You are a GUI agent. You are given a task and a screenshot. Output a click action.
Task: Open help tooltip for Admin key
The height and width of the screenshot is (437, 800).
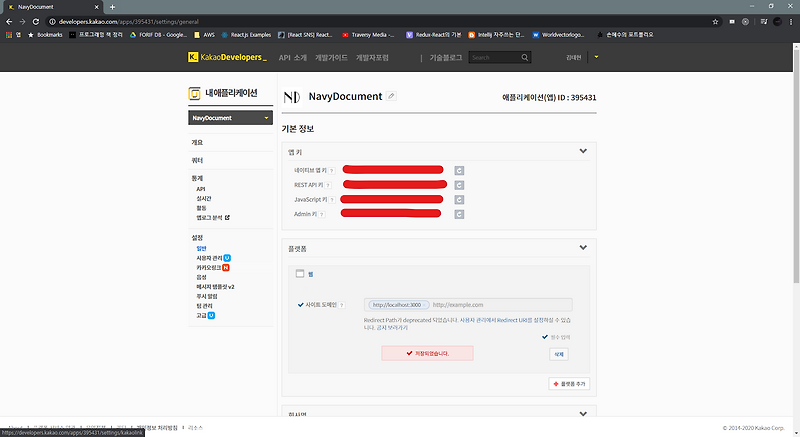click(322, 214)
